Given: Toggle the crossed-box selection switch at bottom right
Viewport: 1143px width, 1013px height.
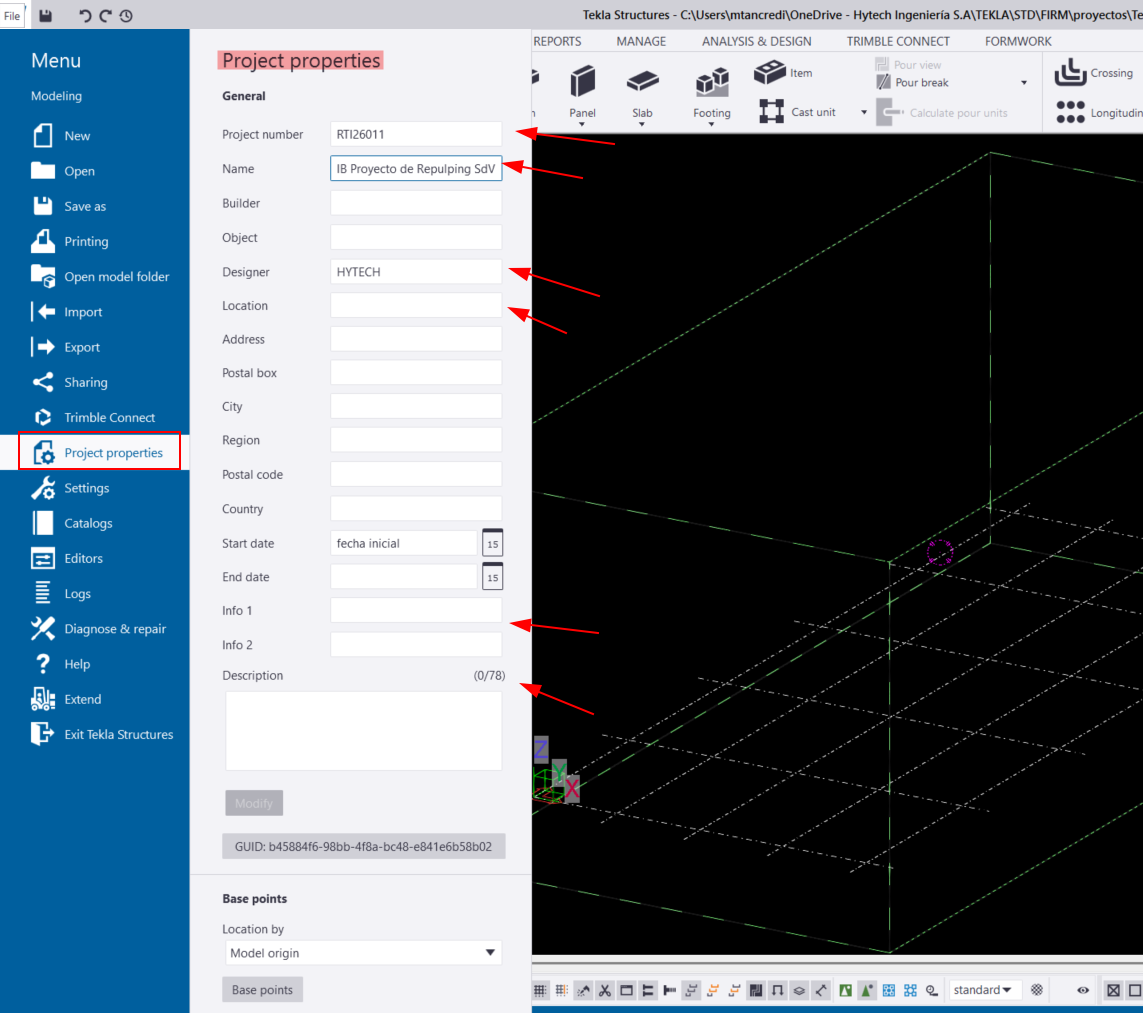Looking at the screenshot, I should tap(1113, 990).
